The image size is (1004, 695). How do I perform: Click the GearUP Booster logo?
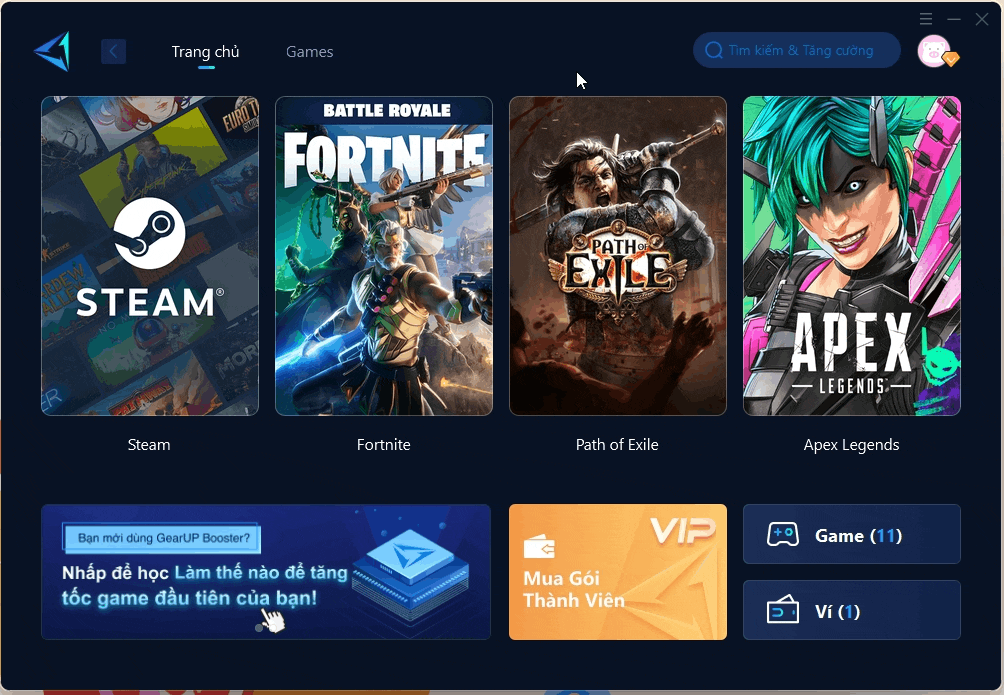[x=52, y=51]
